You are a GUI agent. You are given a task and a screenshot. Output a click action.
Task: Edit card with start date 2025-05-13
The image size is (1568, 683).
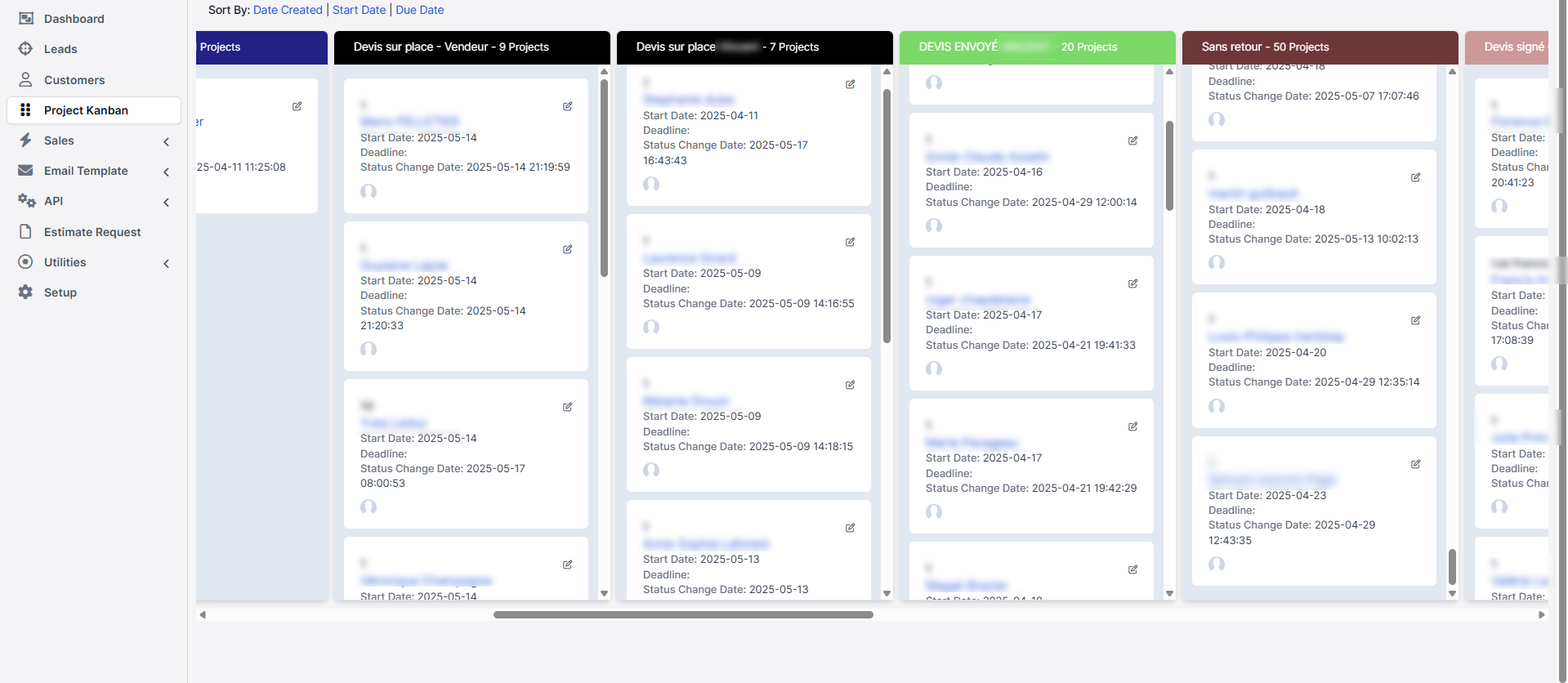851,528
